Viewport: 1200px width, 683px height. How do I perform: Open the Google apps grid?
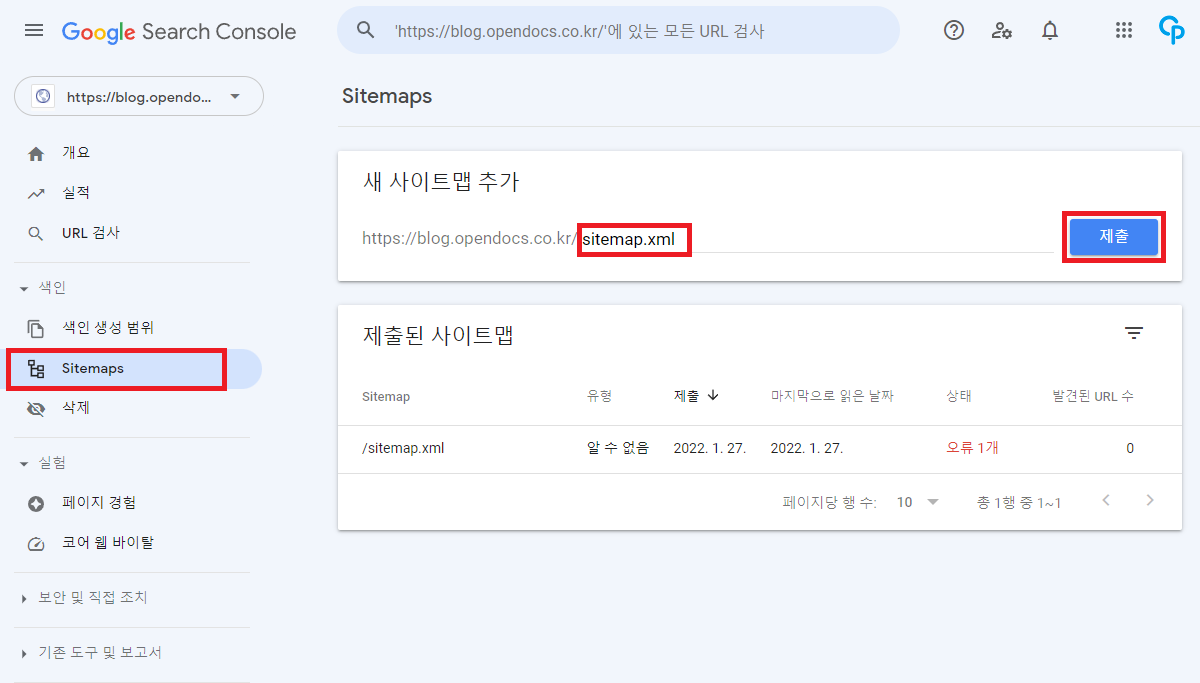[x=1123, y=30]
